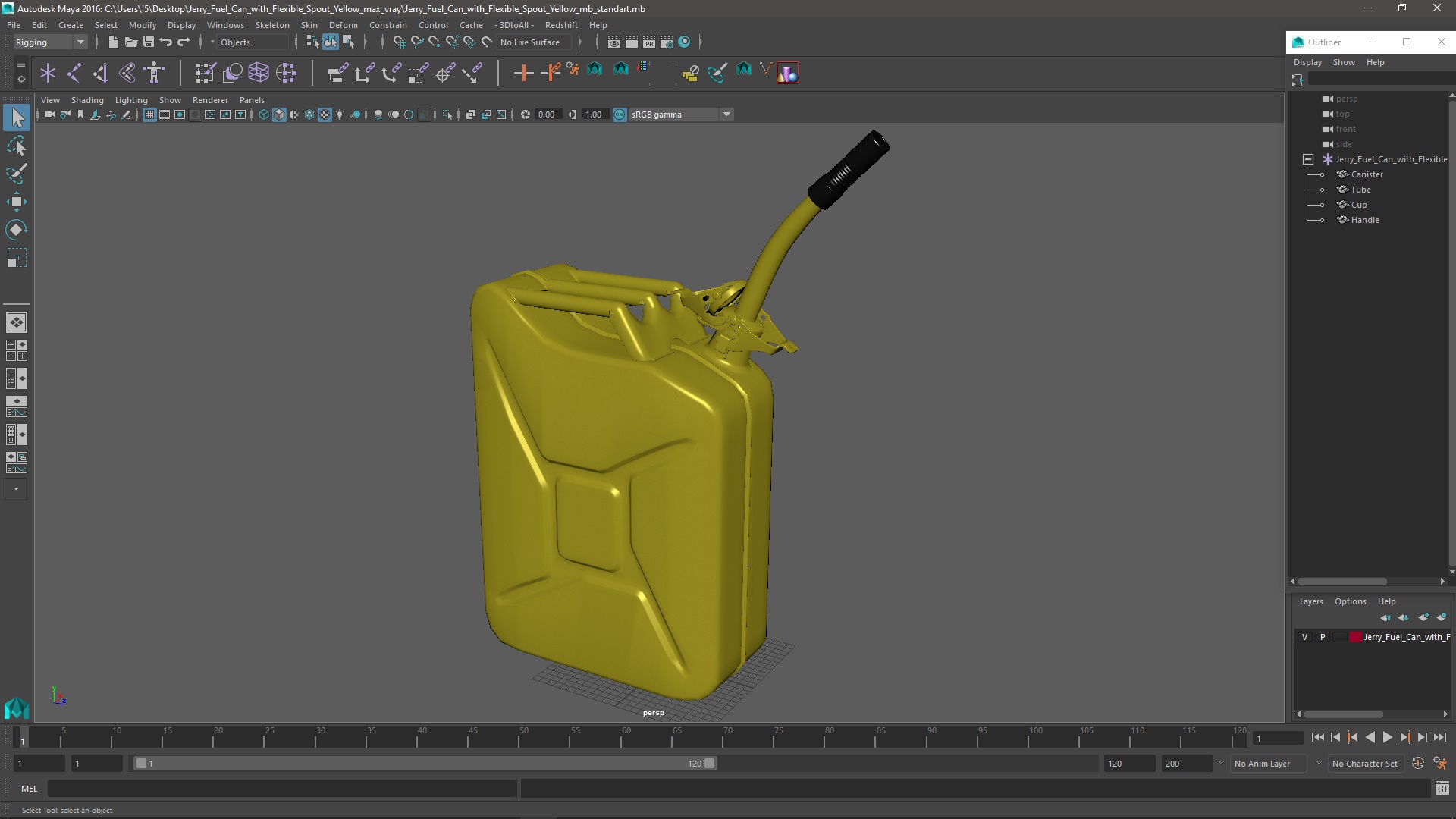This screenshot has height=819, width=1456.
Task: Select the Canister node in Outliner
Action: click(1367, 174)
